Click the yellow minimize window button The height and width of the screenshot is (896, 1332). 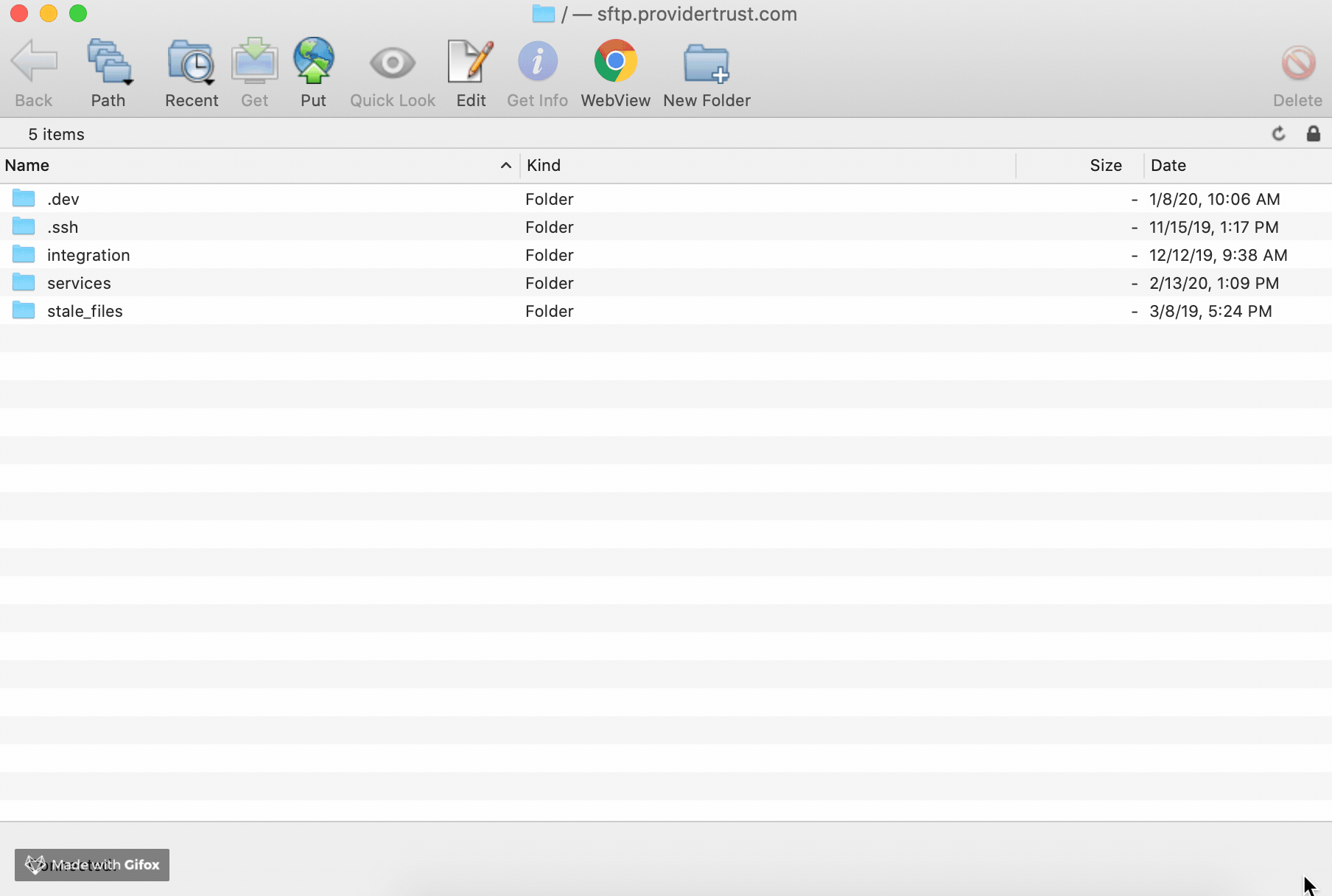[49, 13]
